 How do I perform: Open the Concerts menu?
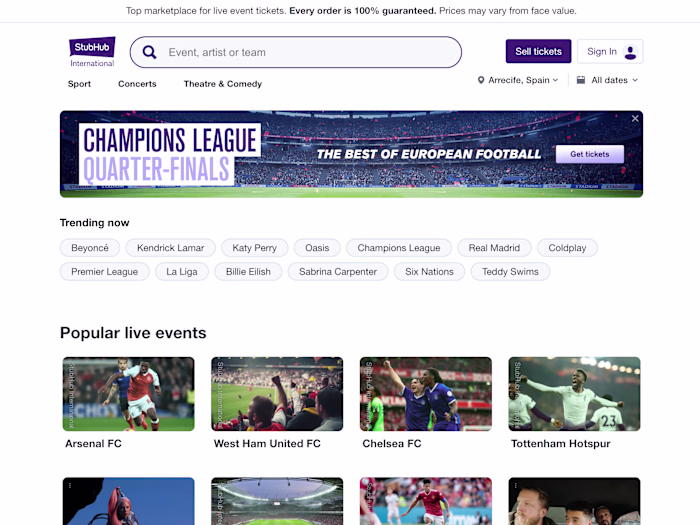137,84
